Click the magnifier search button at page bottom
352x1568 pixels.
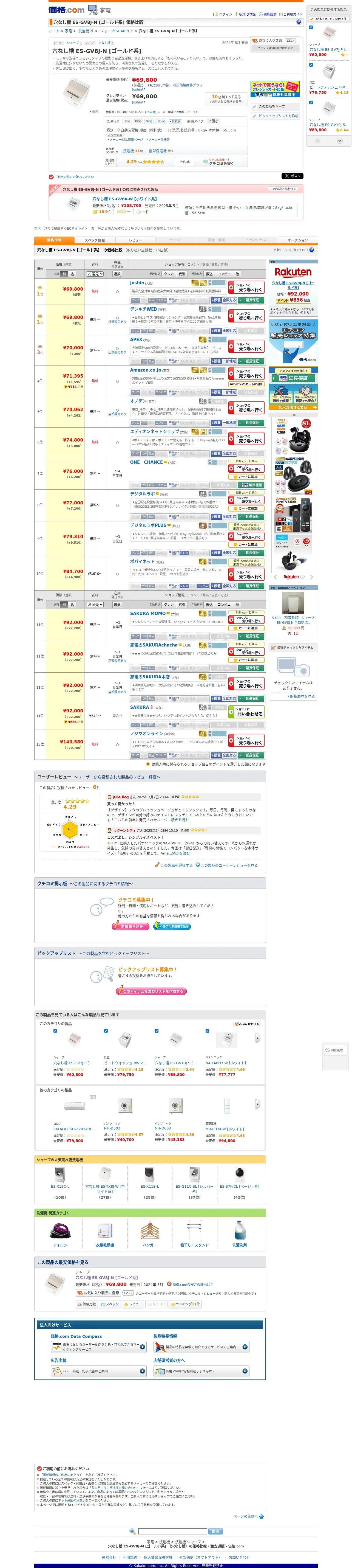132,1531
